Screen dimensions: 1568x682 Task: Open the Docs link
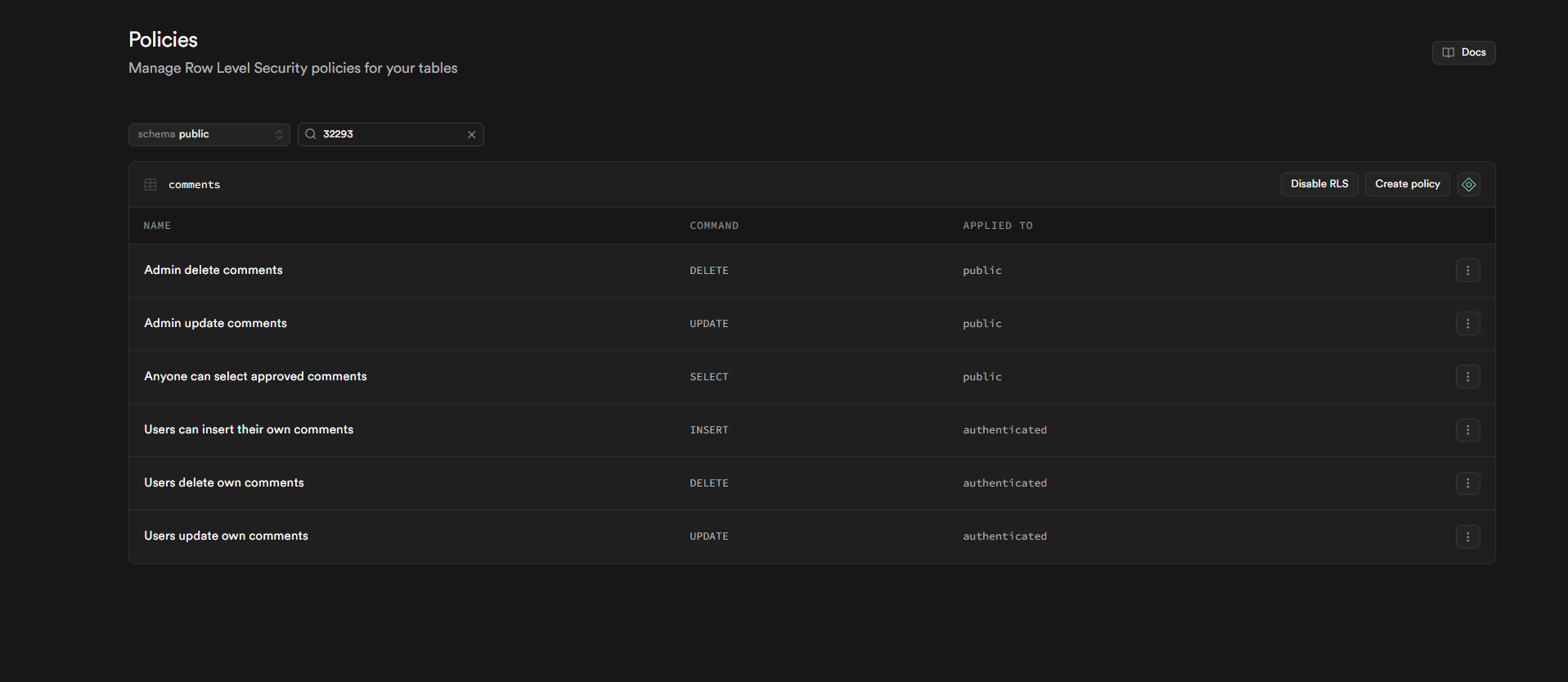point(1463,52)
